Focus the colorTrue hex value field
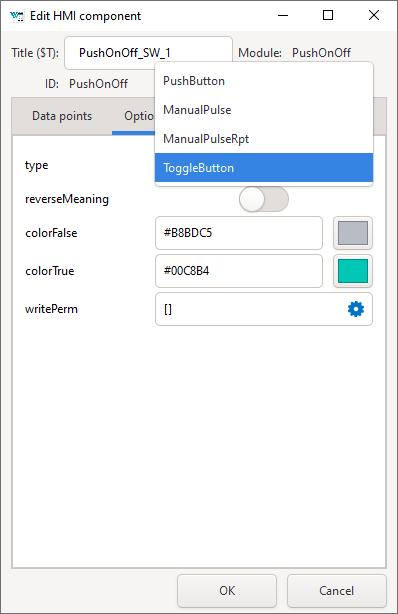 (x=239, y=271)
